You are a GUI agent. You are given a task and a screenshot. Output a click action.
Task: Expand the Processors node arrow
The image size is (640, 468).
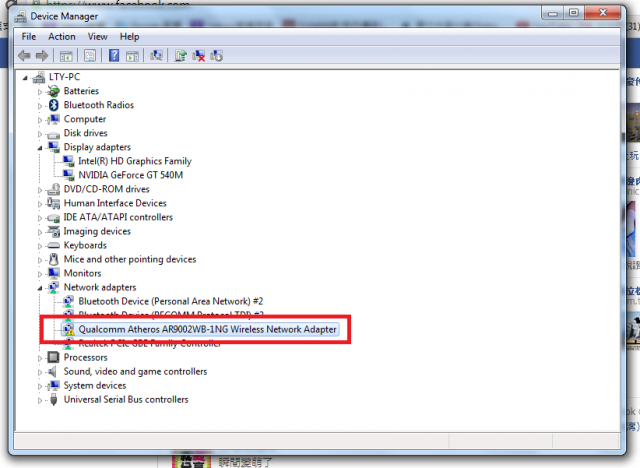coord(40,358)
